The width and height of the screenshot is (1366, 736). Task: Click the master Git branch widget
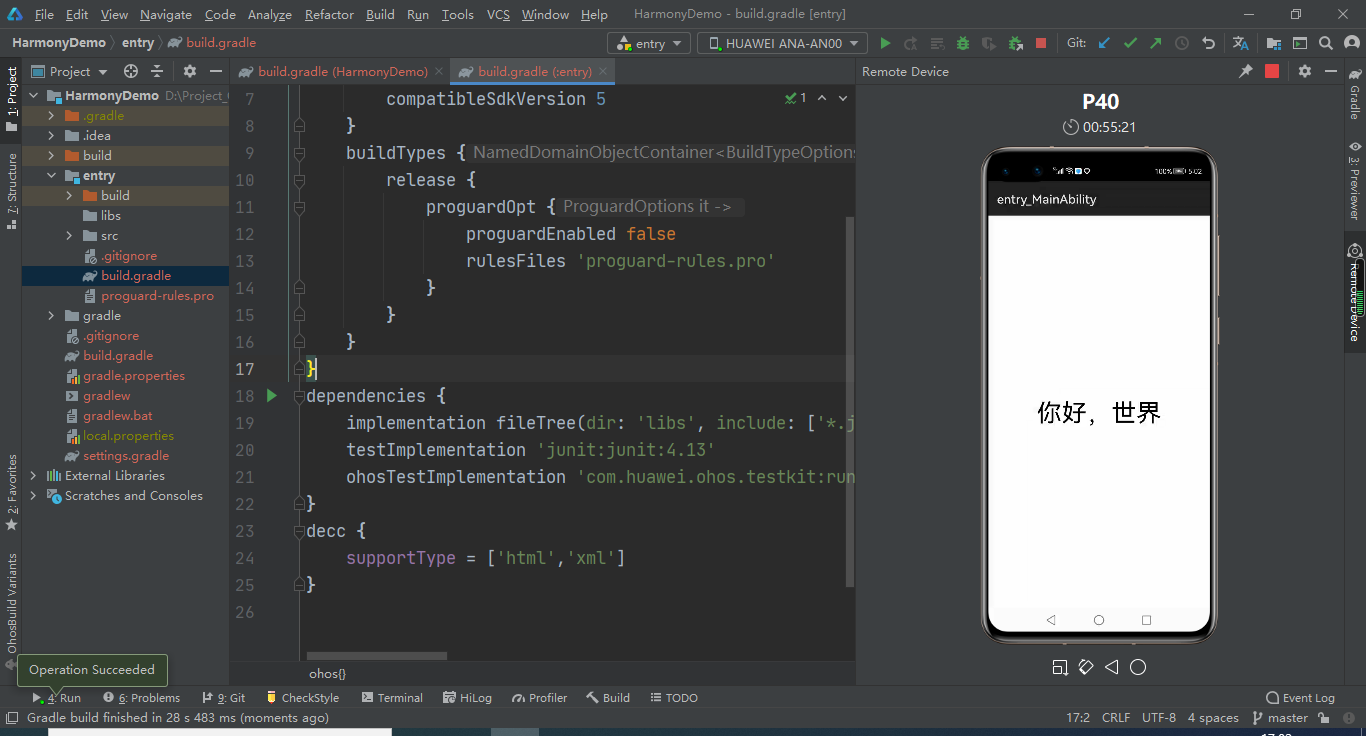(x=1278, y=718)
